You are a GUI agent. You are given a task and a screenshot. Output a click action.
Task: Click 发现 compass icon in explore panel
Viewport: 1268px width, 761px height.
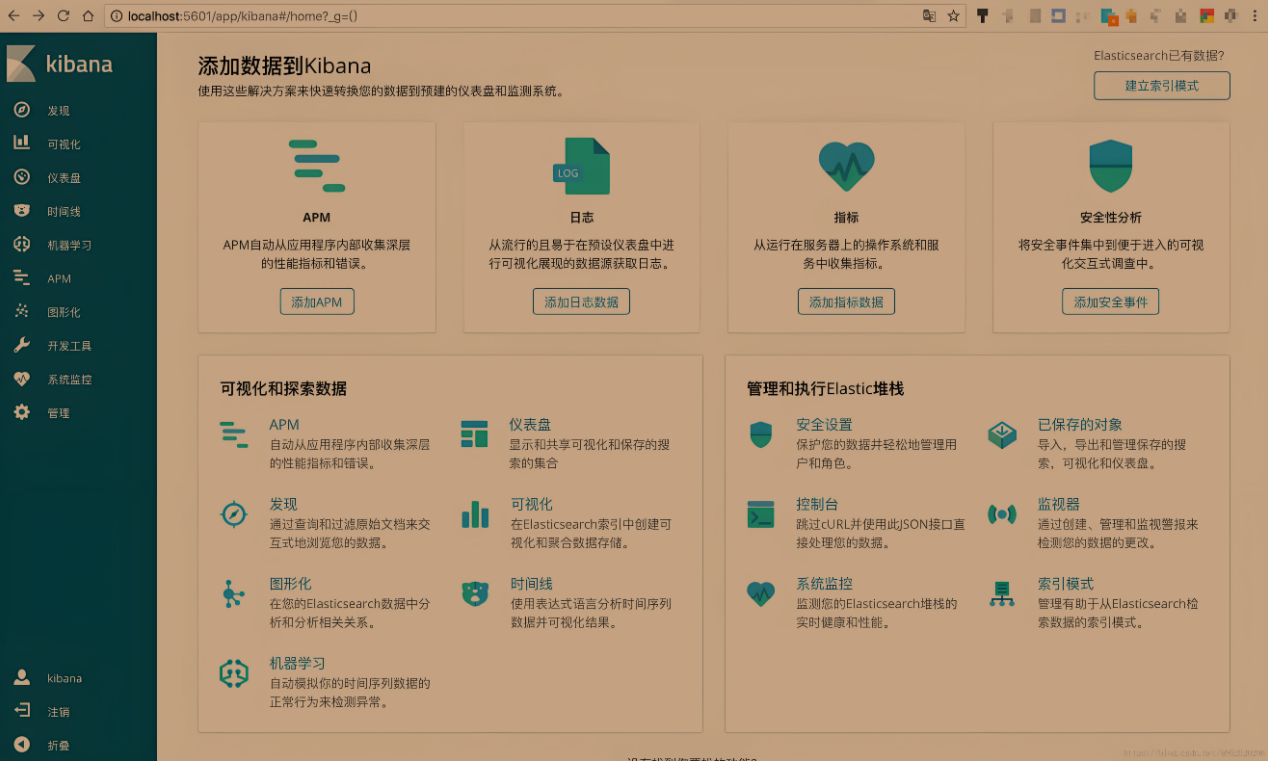233,515
